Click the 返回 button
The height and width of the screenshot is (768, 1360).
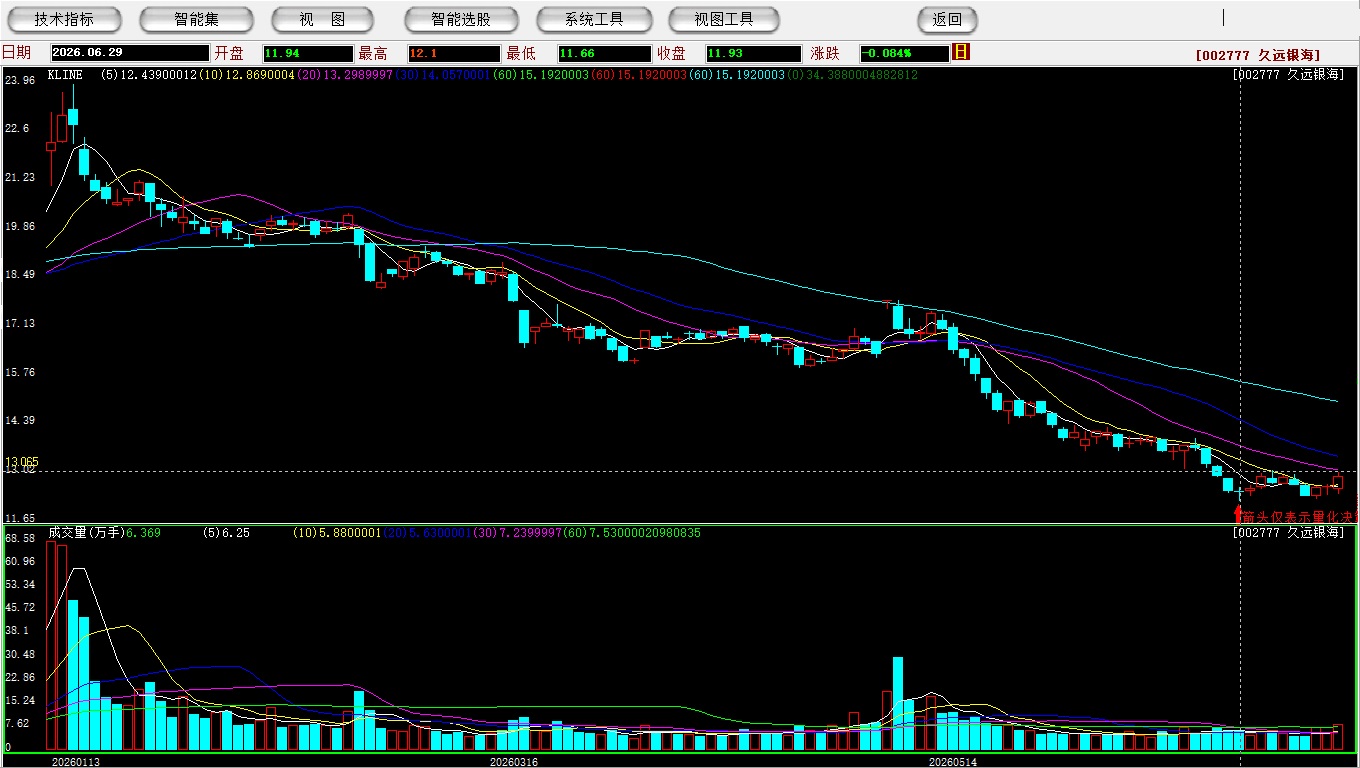pos(947,19)
